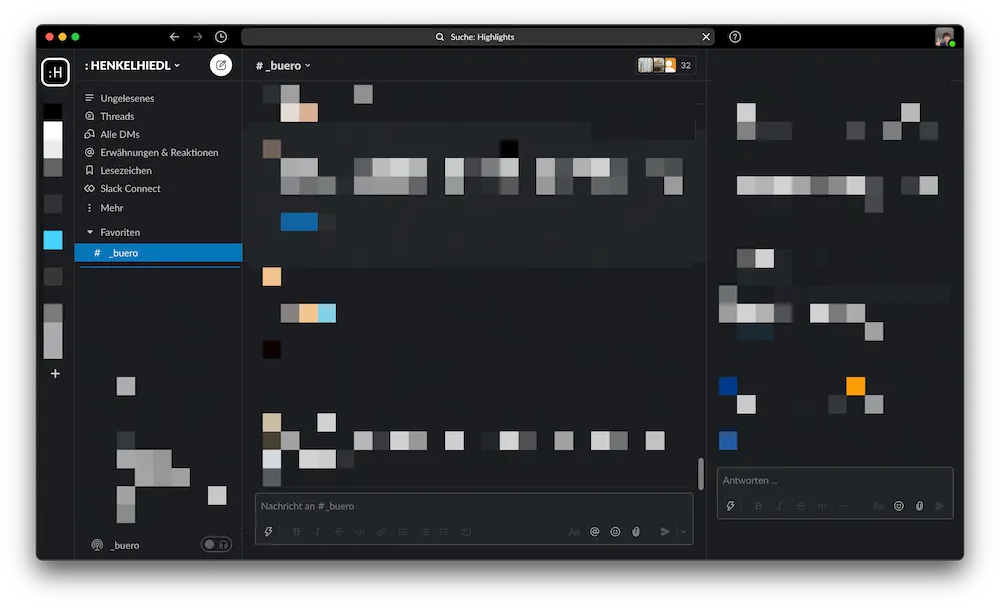
Task: Expand Mehr in the sidebar
Action: point(112,208)
